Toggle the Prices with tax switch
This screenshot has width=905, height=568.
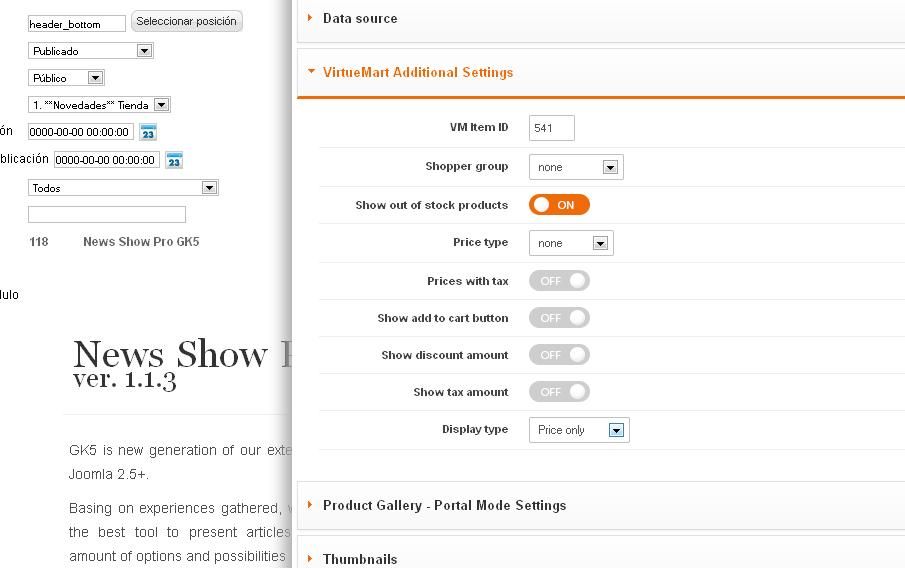[559, 281]
